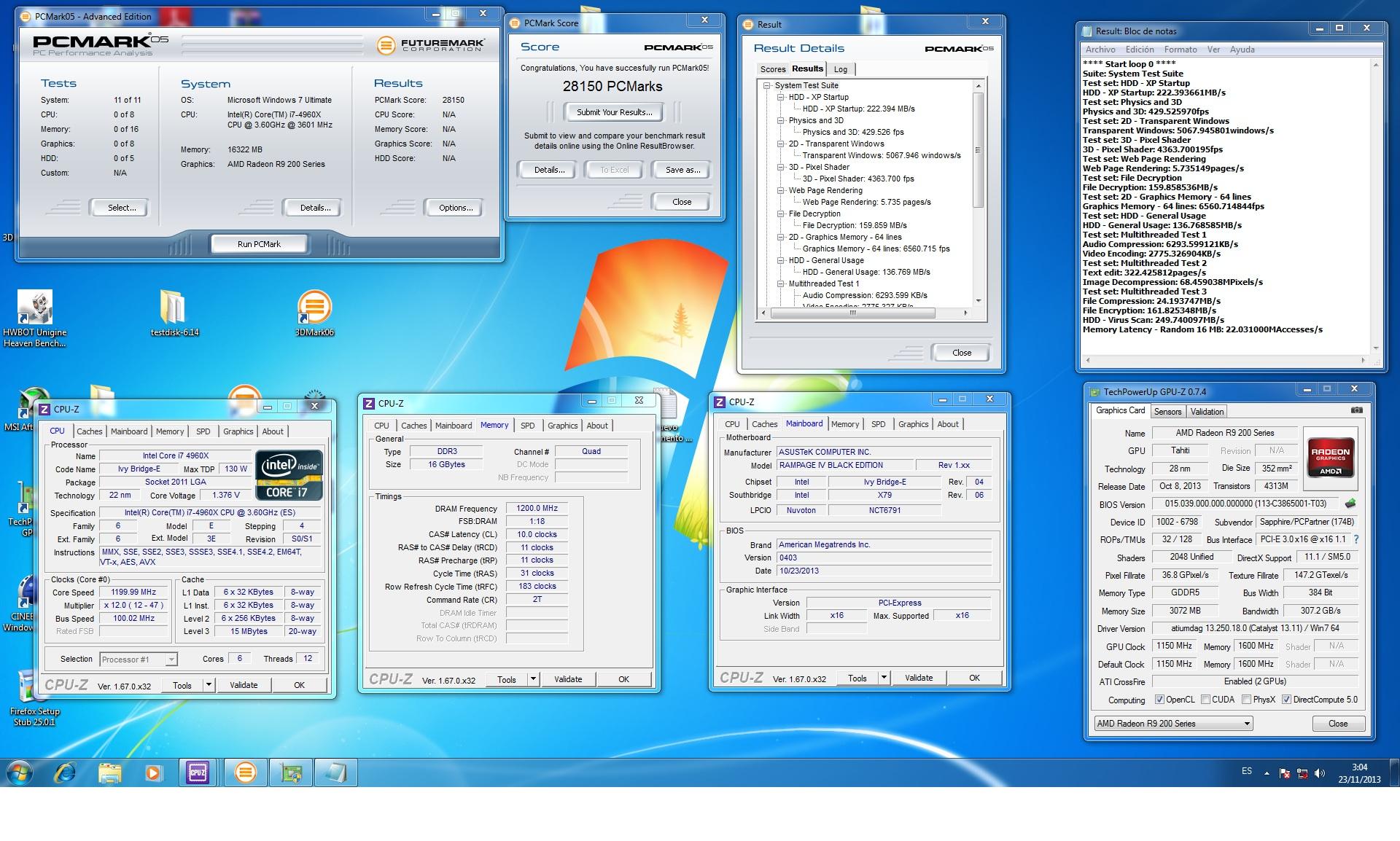Click the Notepad horizontal scrollbar
Viewport: 1400px width, 841px height.
click(x=1226, y=360)
